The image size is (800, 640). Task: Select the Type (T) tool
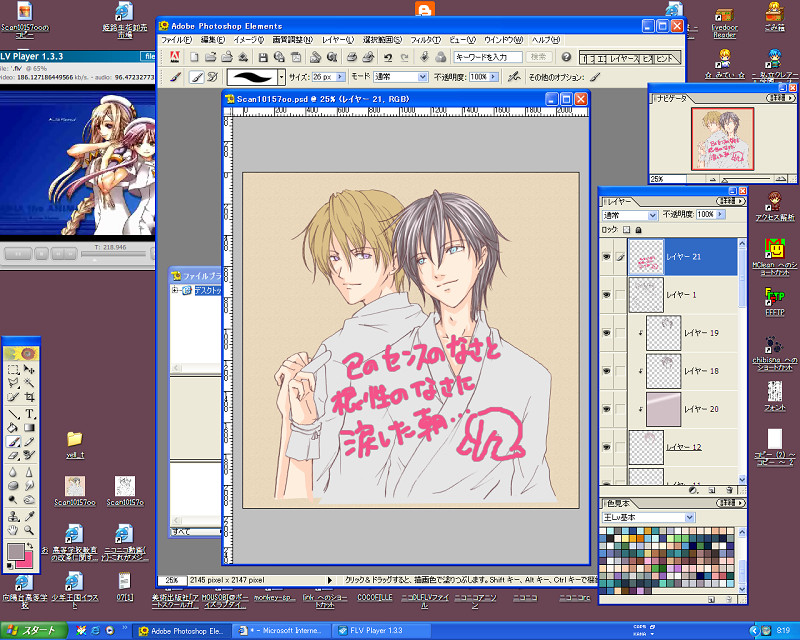(x=29, y=414)
